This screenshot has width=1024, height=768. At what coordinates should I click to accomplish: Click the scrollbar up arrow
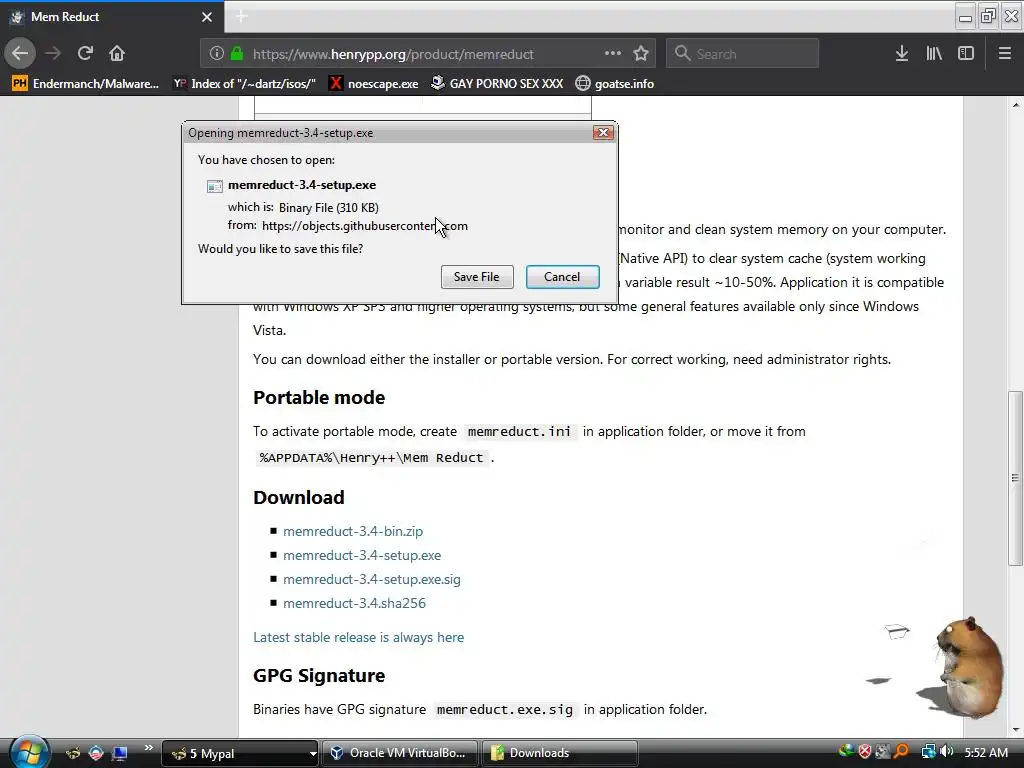click(x=1015, y=104)
